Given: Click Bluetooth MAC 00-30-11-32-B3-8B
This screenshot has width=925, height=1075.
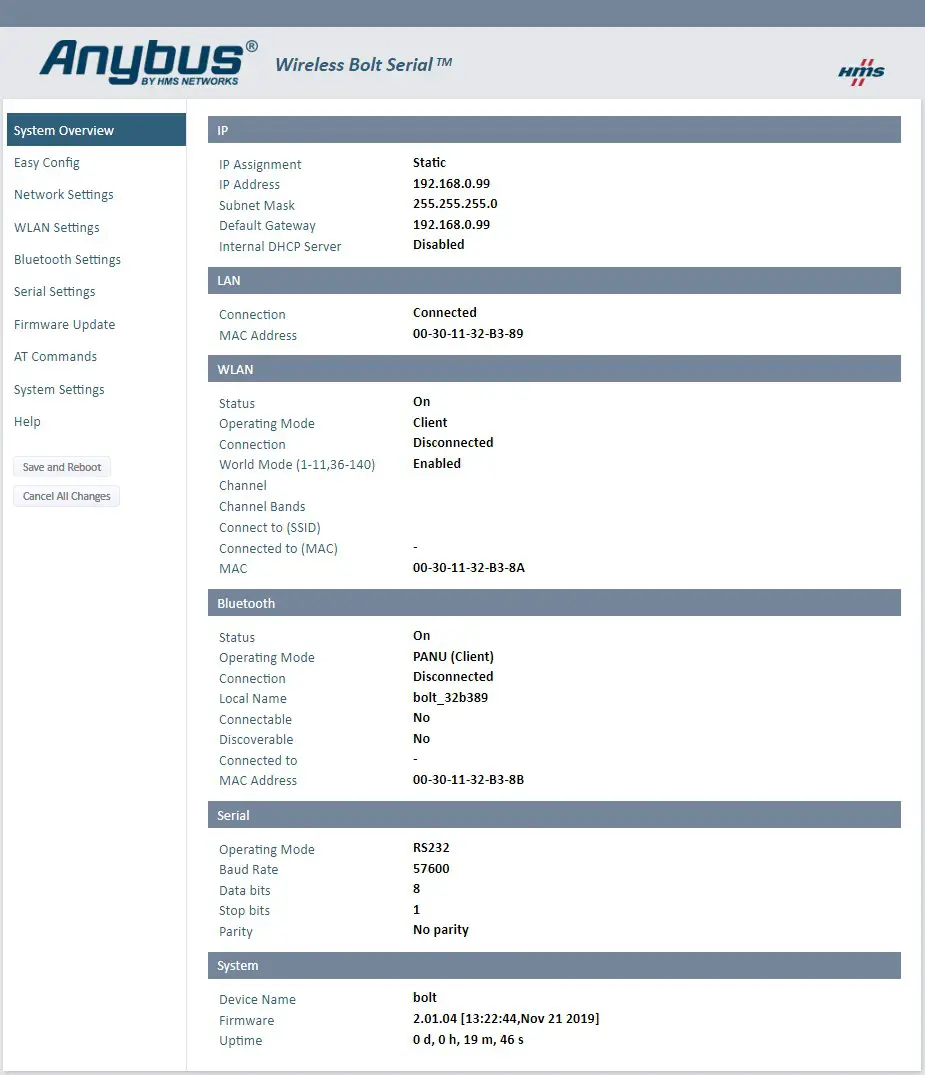Looking at the screenshot, I should tap(468, 780).
